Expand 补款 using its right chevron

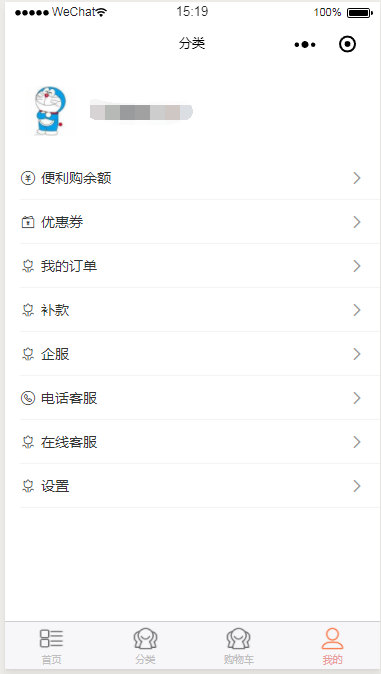[356, 310]
